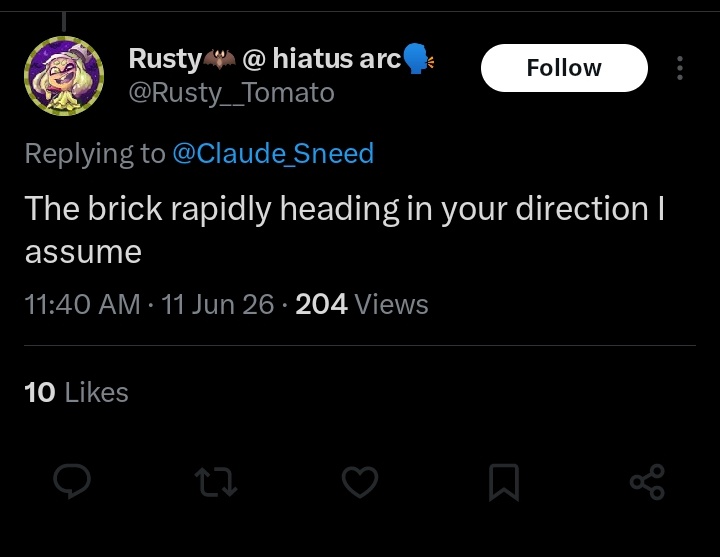Repost this tweet with the retweet arrows icon
This screenshot has width=720, height=557.
216,482
